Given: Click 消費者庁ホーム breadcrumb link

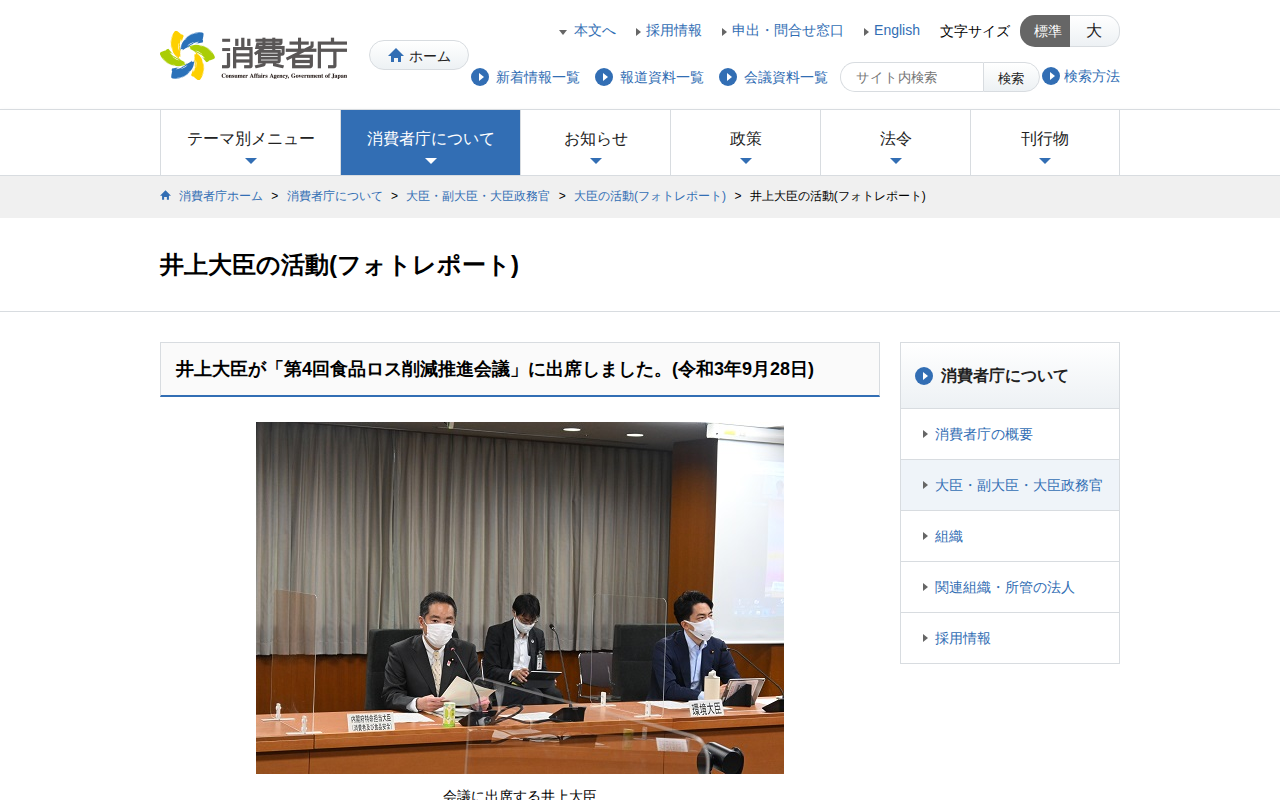Looking at the screenshot, I should click(221, 196).
